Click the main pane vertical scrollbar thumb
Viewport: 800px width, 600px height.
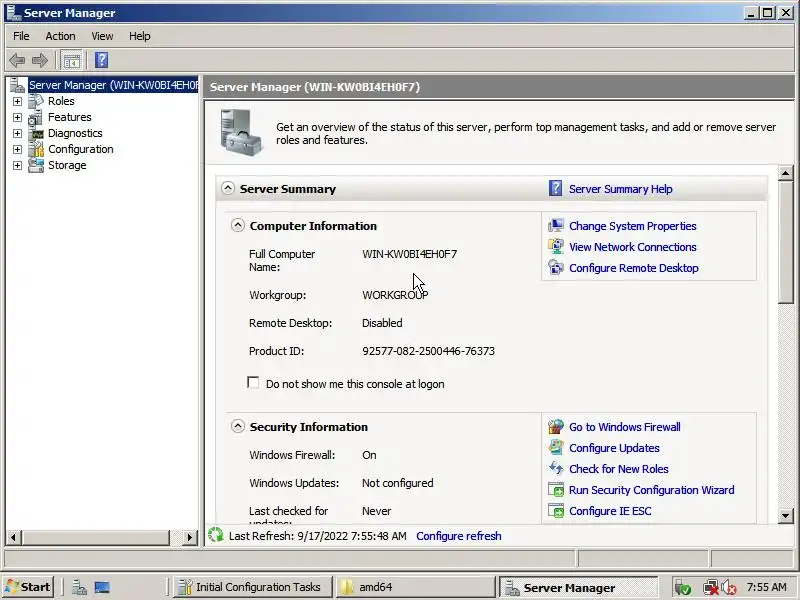(786, 242)
